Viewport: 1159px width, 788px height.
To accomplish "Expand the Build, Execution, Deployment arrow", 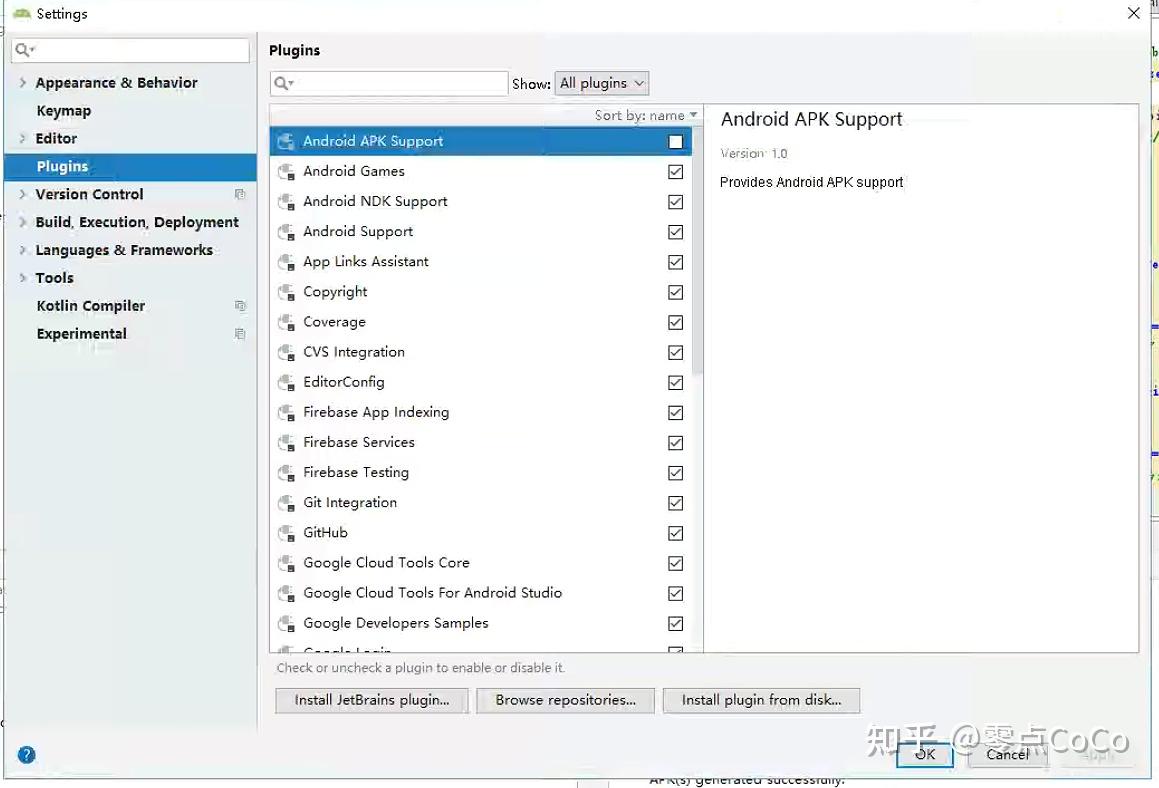I will [23, 223].
